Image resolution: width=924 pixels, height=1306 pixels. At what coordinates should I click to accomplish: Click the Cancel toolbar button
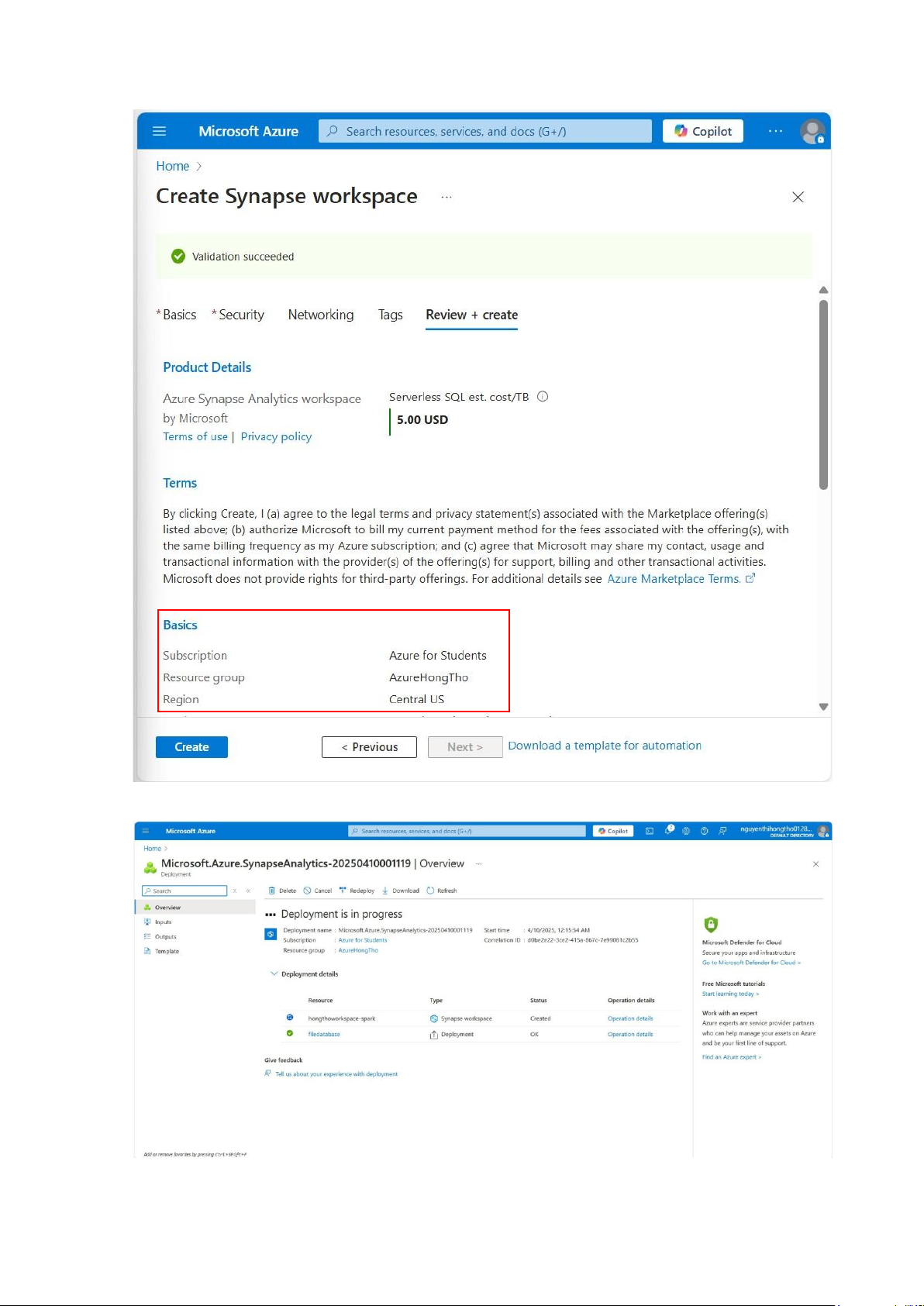point(318,891)
